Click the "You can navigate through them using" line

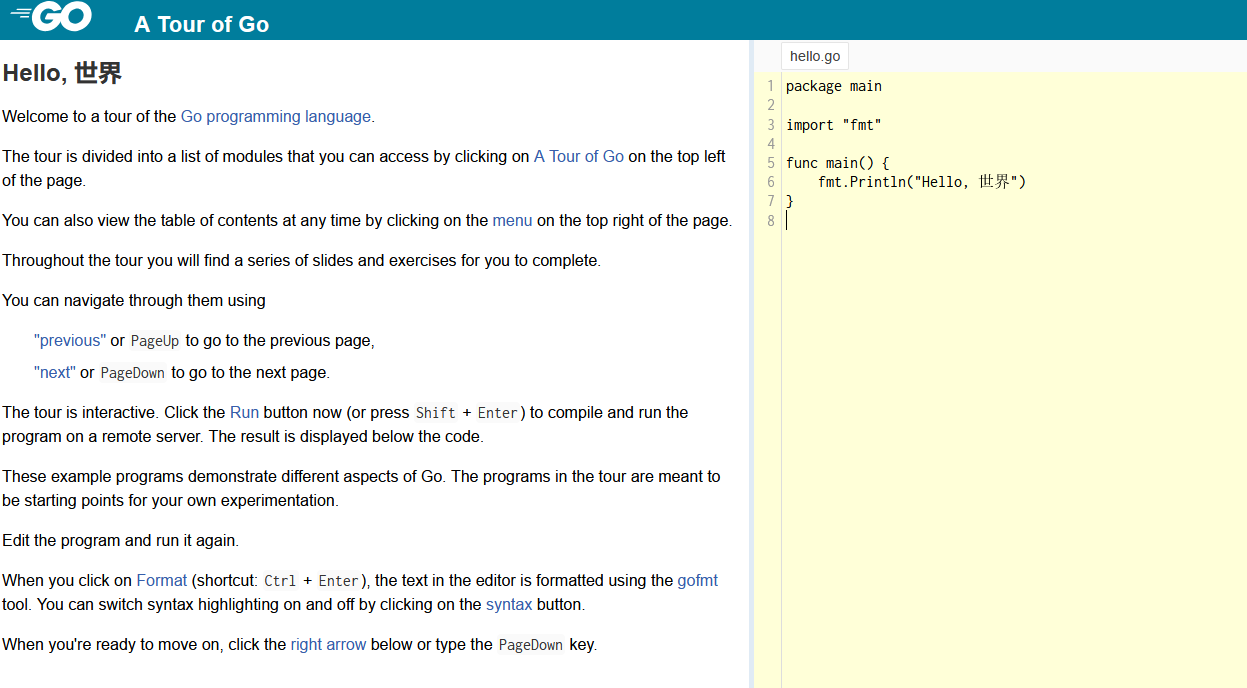pyautogui.click(x=134, y=300)
